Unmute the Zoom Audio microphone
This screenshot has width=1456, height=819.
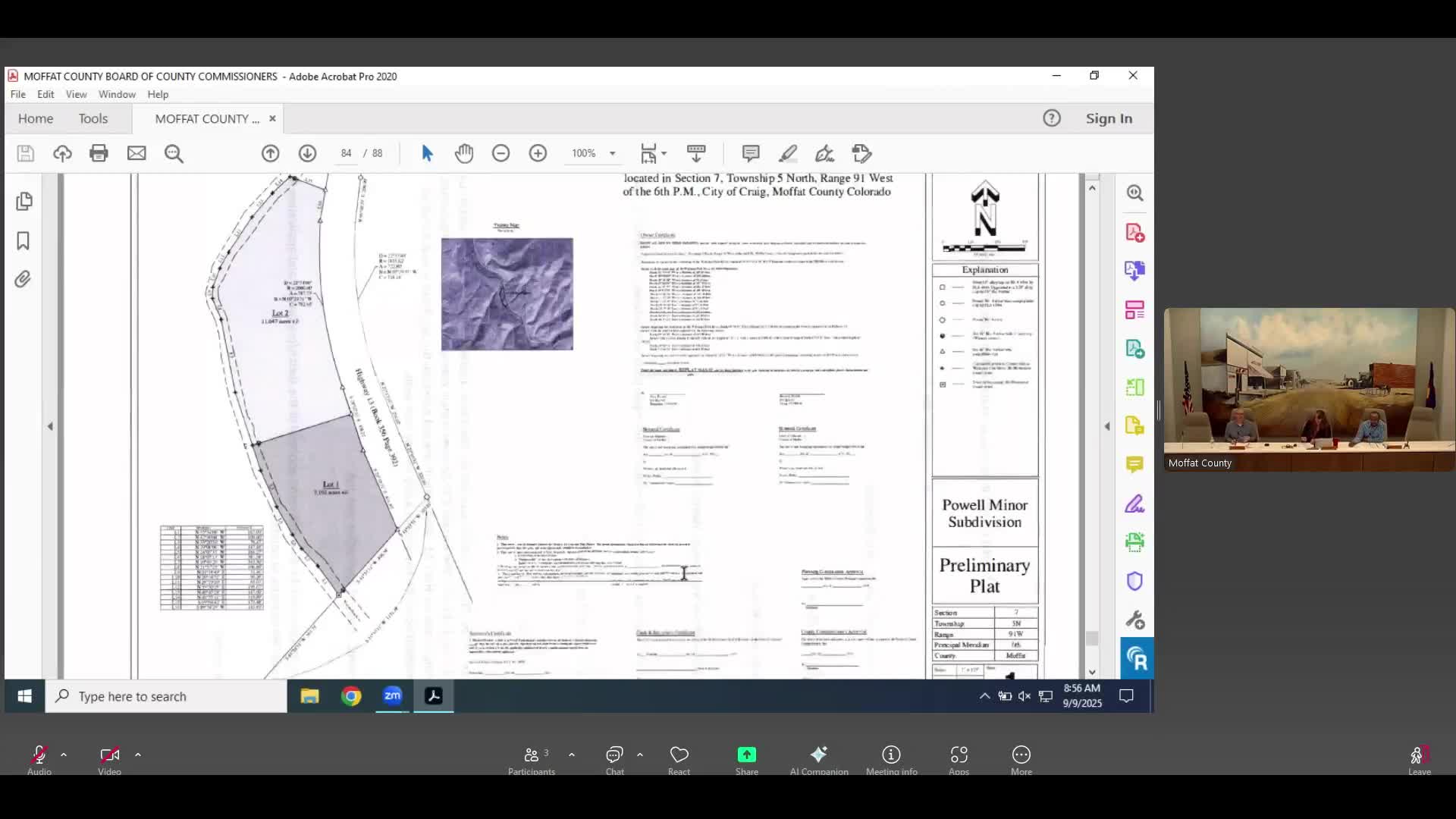39,755
